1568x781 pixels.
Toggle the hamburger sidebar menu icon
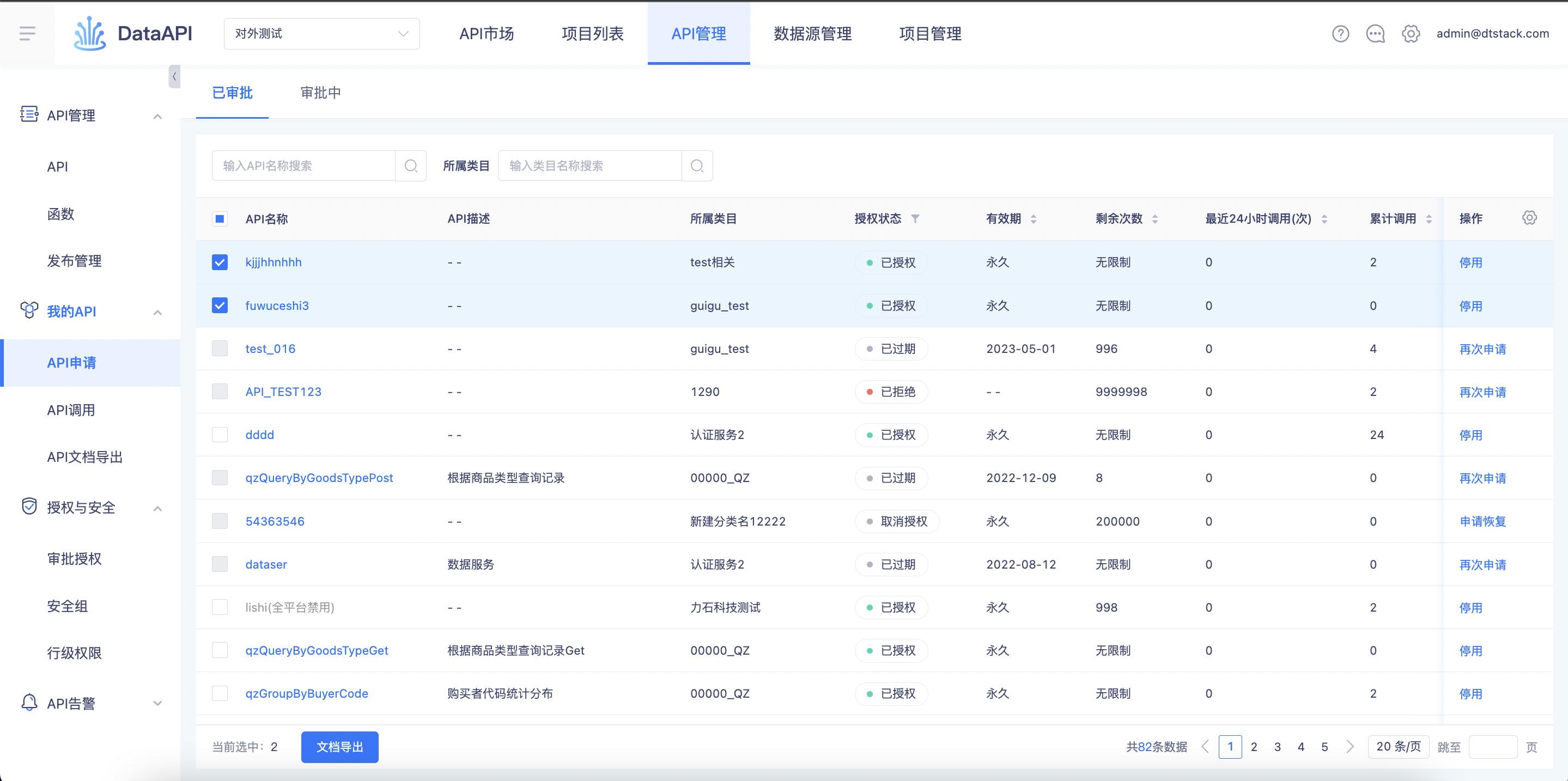(x=27, y=33)
